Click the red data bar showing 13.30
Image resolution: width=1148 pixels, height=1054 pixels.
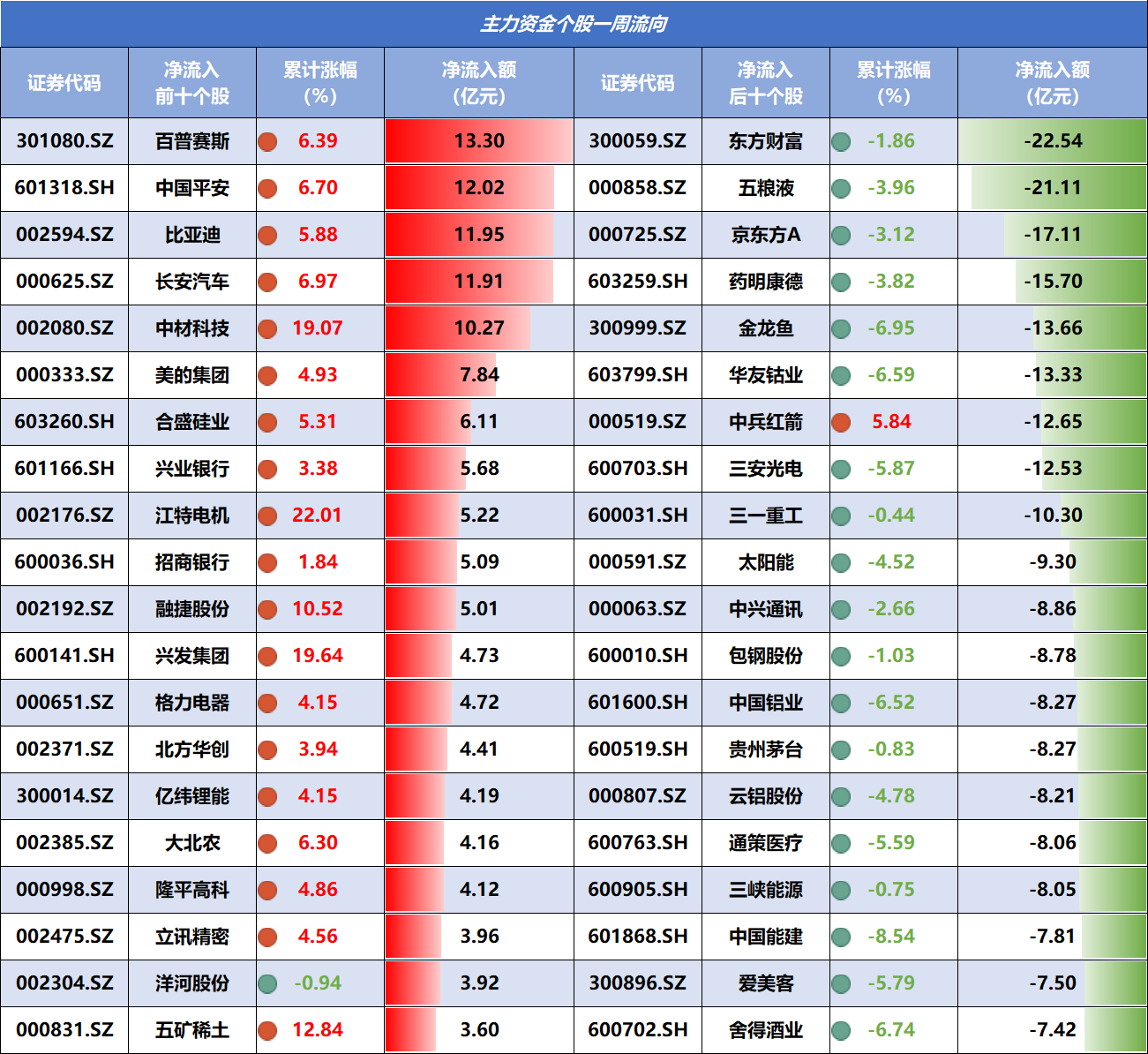479,141
